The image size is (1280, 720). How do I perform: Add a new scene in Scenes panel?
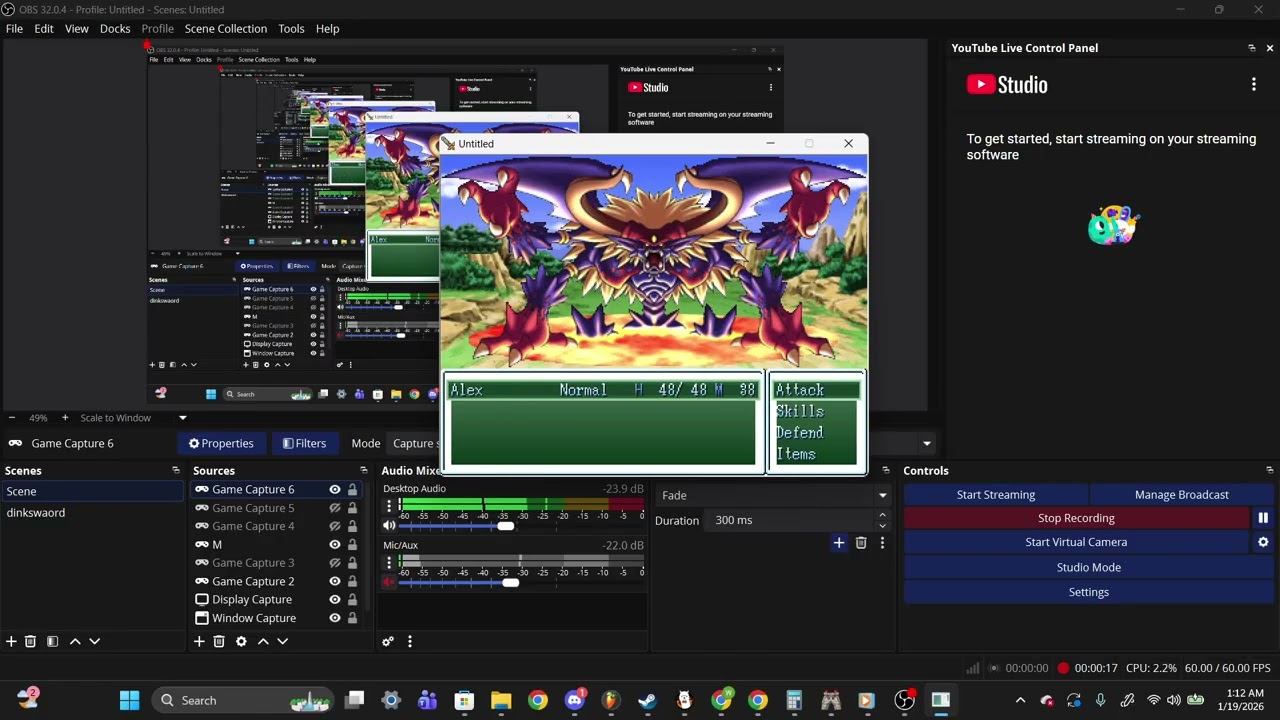tap(11, 641)
